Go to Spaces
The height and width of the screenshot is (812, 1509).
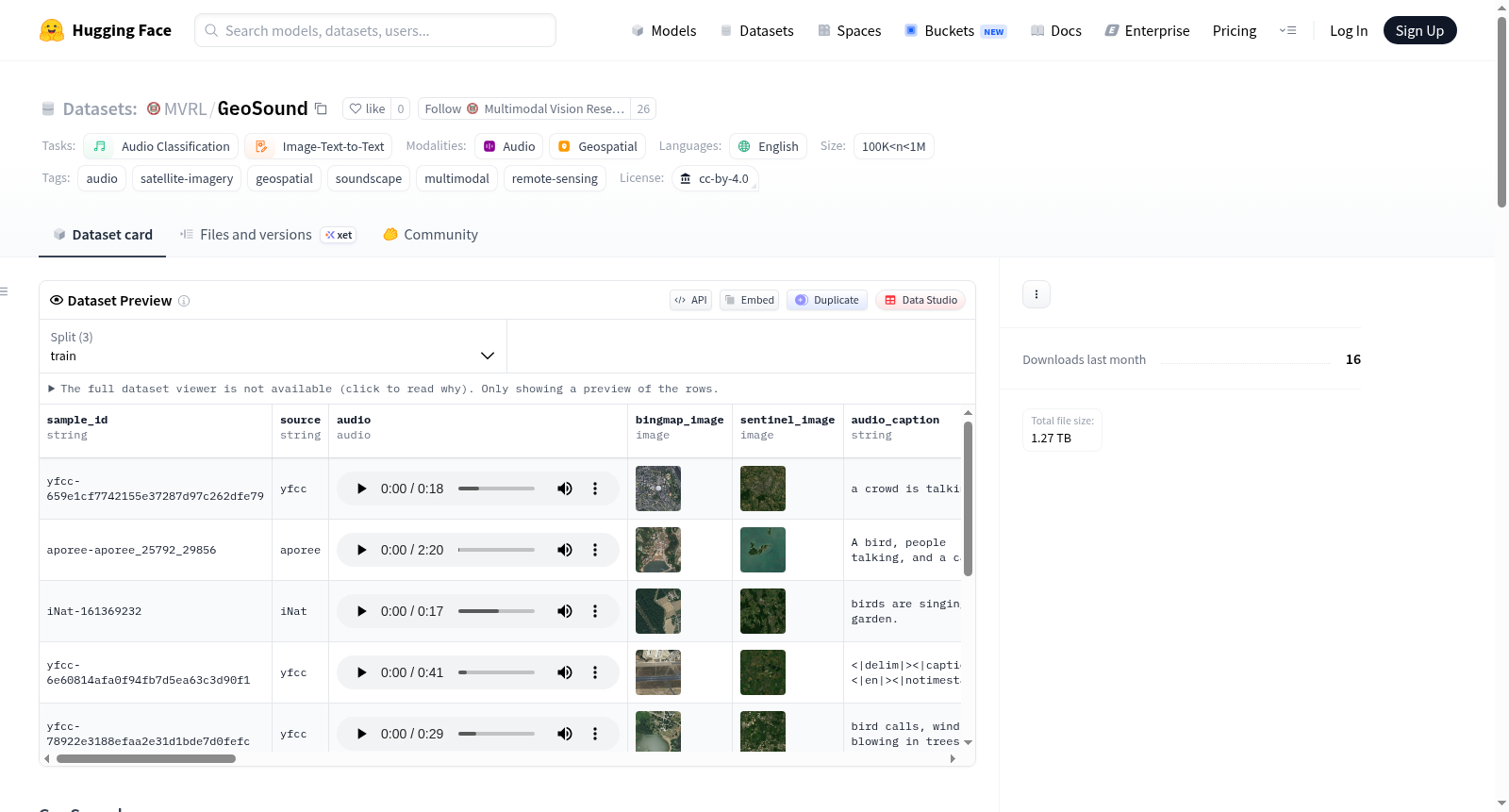click(x=849, y=30)
